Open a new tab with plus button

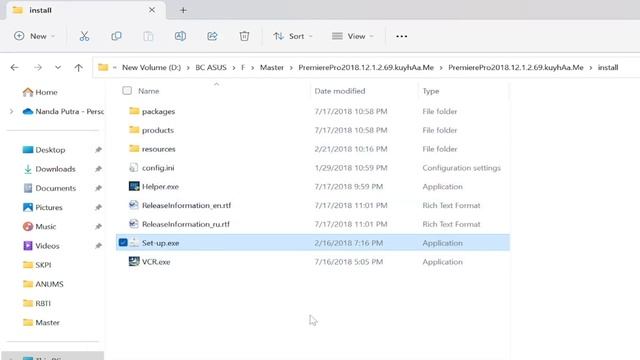[x=183, y=10]
